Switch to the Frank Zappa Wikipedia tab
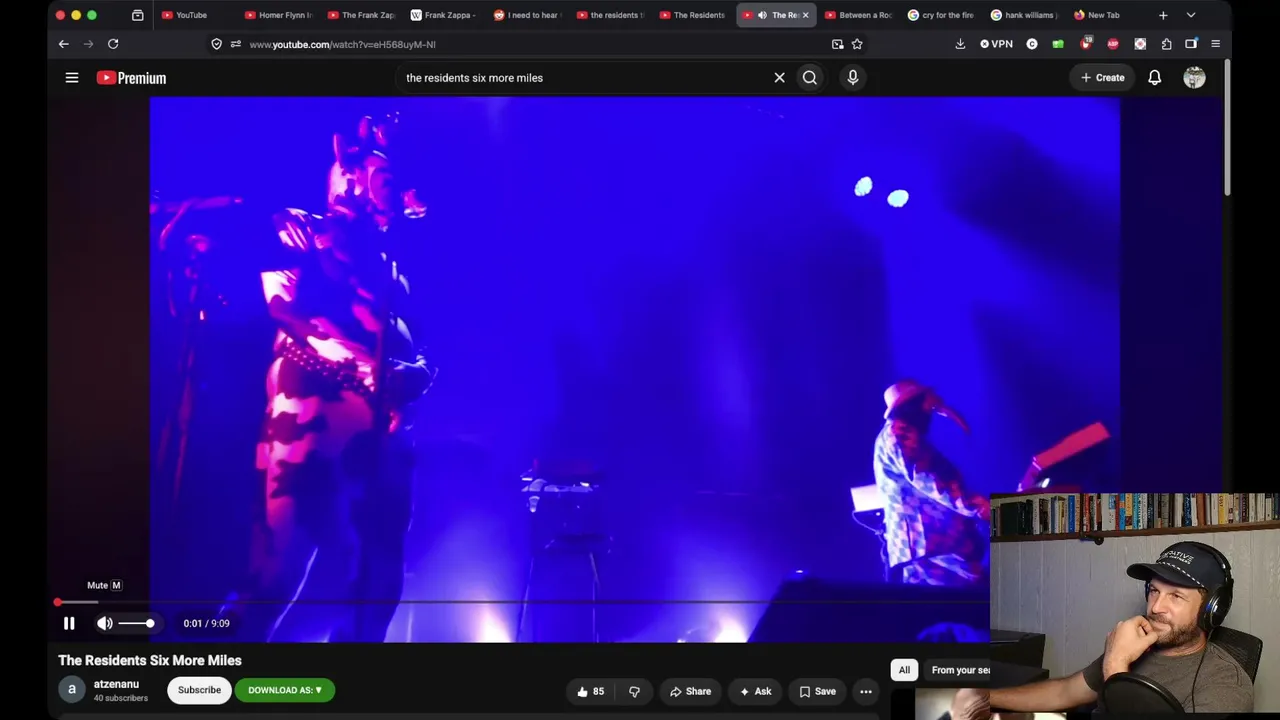This screenshot has width=1280, height=720. pos(444,15)
